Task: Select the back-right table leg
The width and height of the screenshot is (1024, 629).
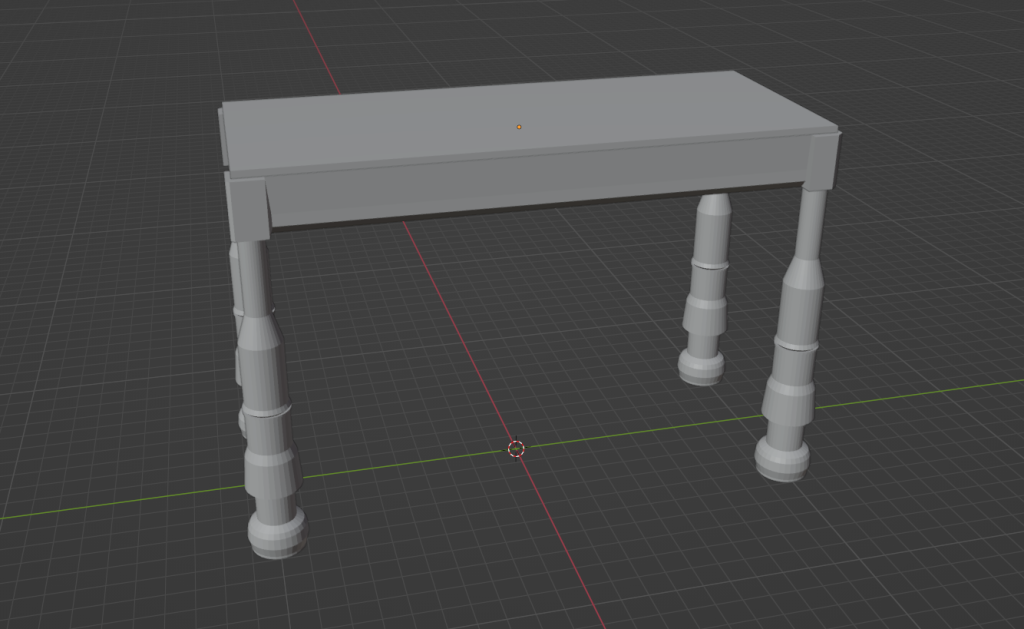Action: pyautogui.click(x=707, y=290)
